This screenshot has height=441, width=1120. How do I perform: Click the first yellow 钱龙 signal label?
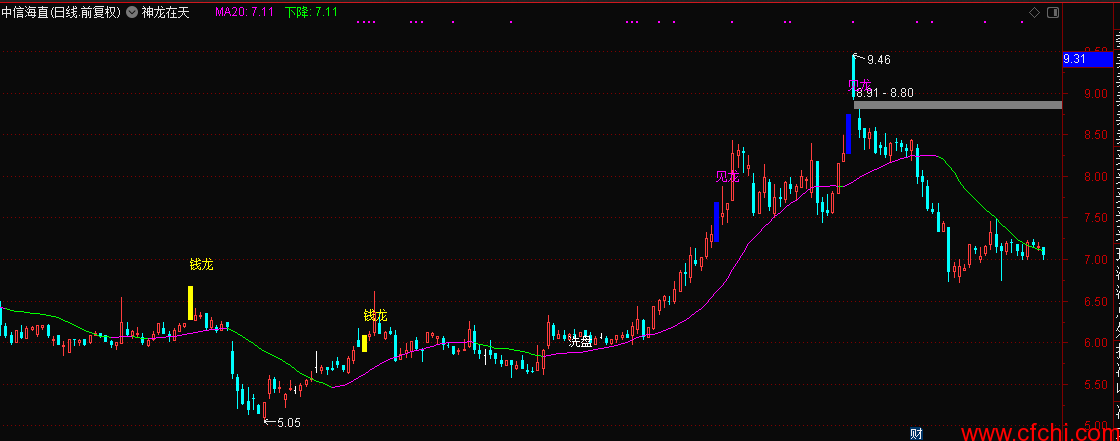coord(201,264)
